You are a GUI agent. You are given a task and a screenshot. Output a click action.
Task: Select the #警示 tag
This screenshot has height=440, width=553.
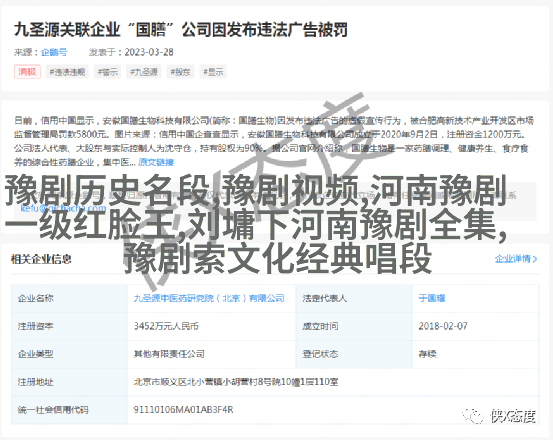click(108, 72)
